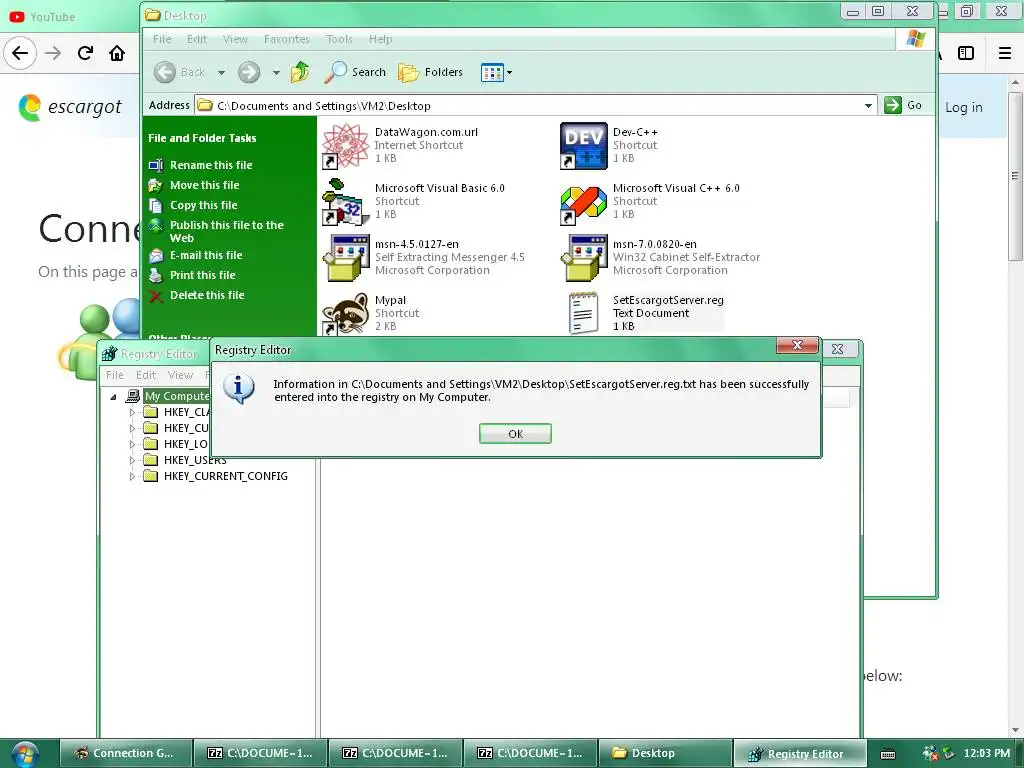Click the Windows flag logo in Explorer
Viewport: 1024px width, 768px height.
[x=915, y=39]
